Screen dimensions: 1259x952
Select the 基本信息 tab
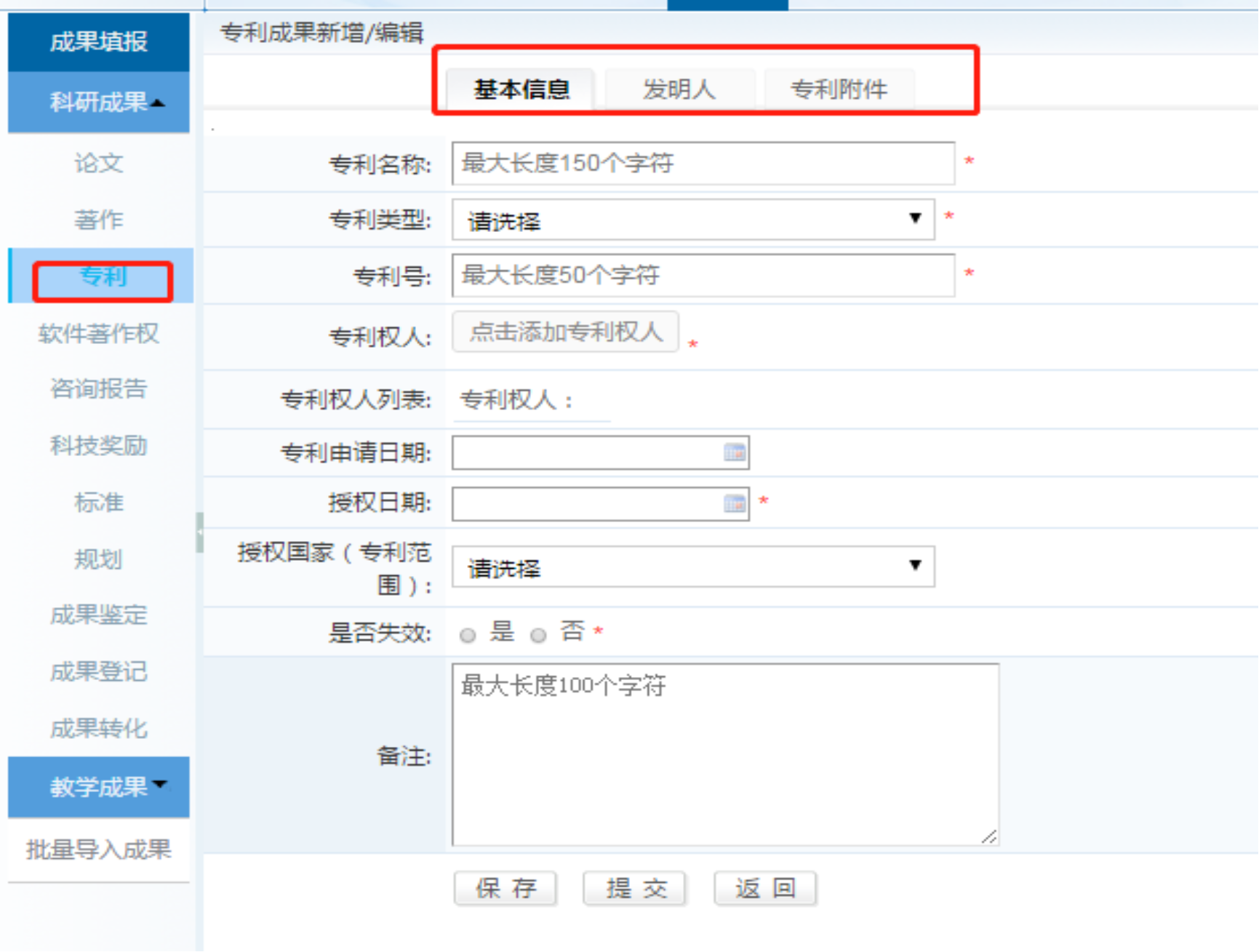[521, 89]
